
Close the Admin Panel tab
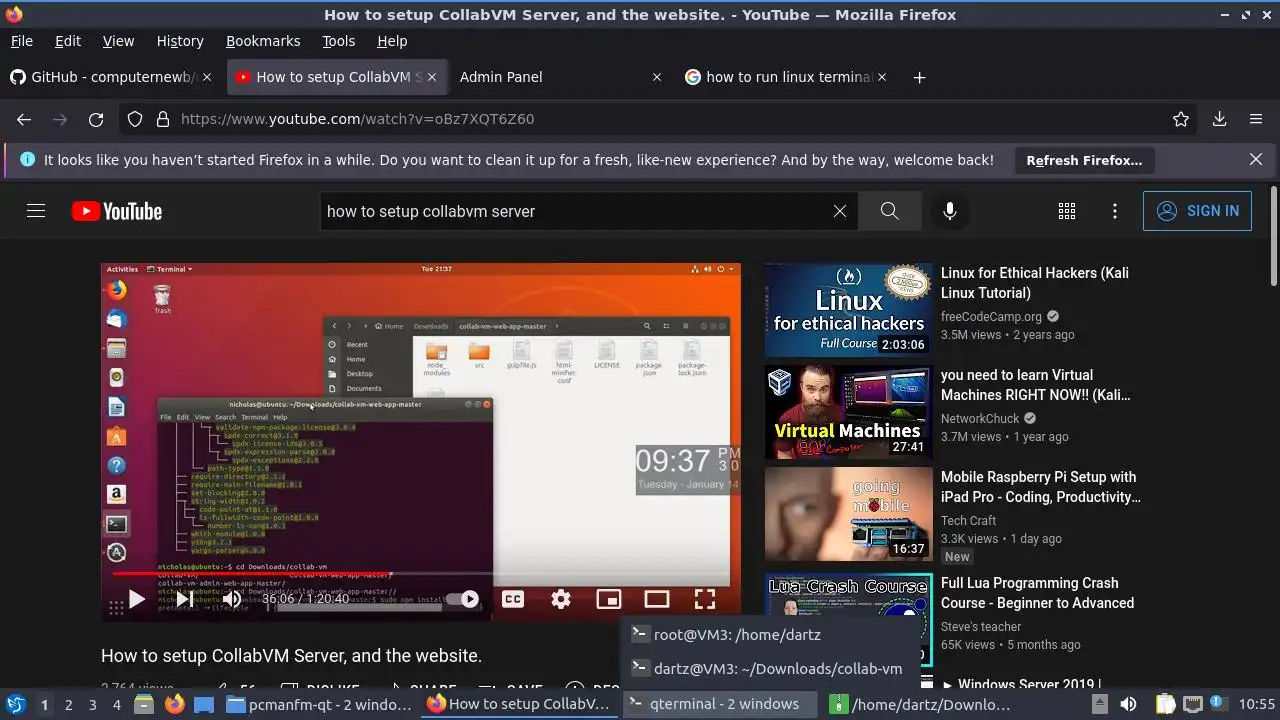656,77
